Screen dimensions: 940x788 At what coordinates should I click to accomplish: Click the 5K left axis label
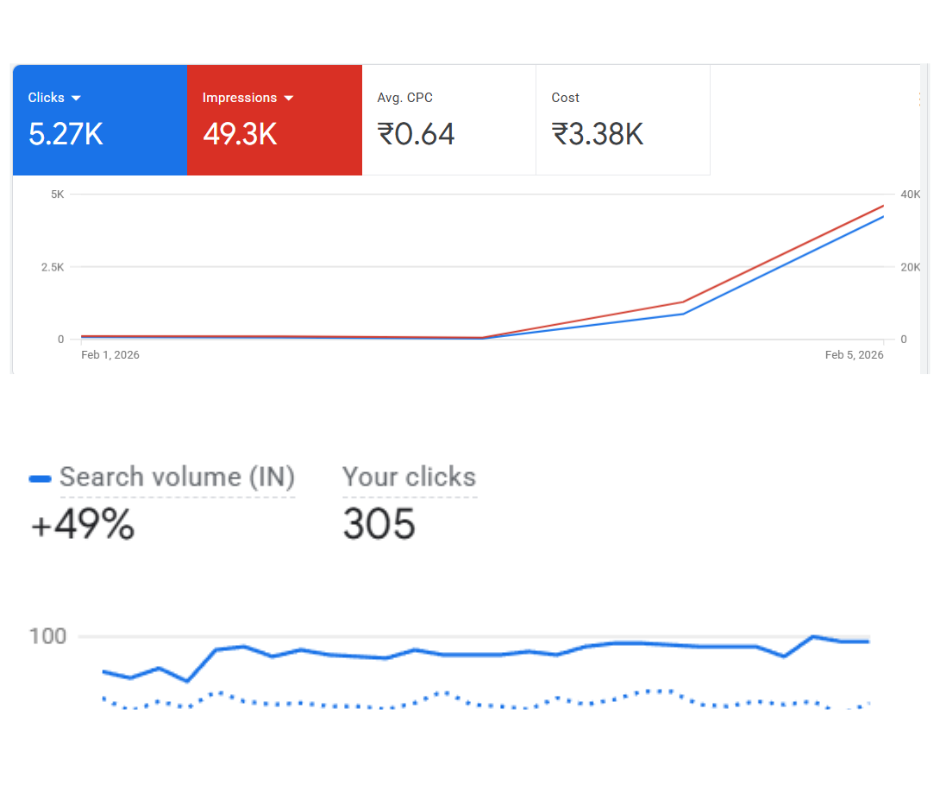(x=57, y=194)
